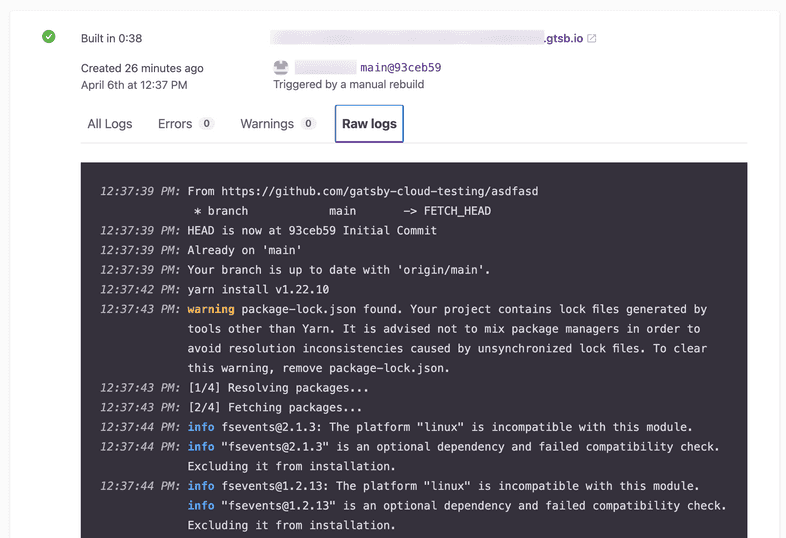Click the user avatar next to main@93ceb59
This screenshot has width=786, height=538.
coord(281,67)
